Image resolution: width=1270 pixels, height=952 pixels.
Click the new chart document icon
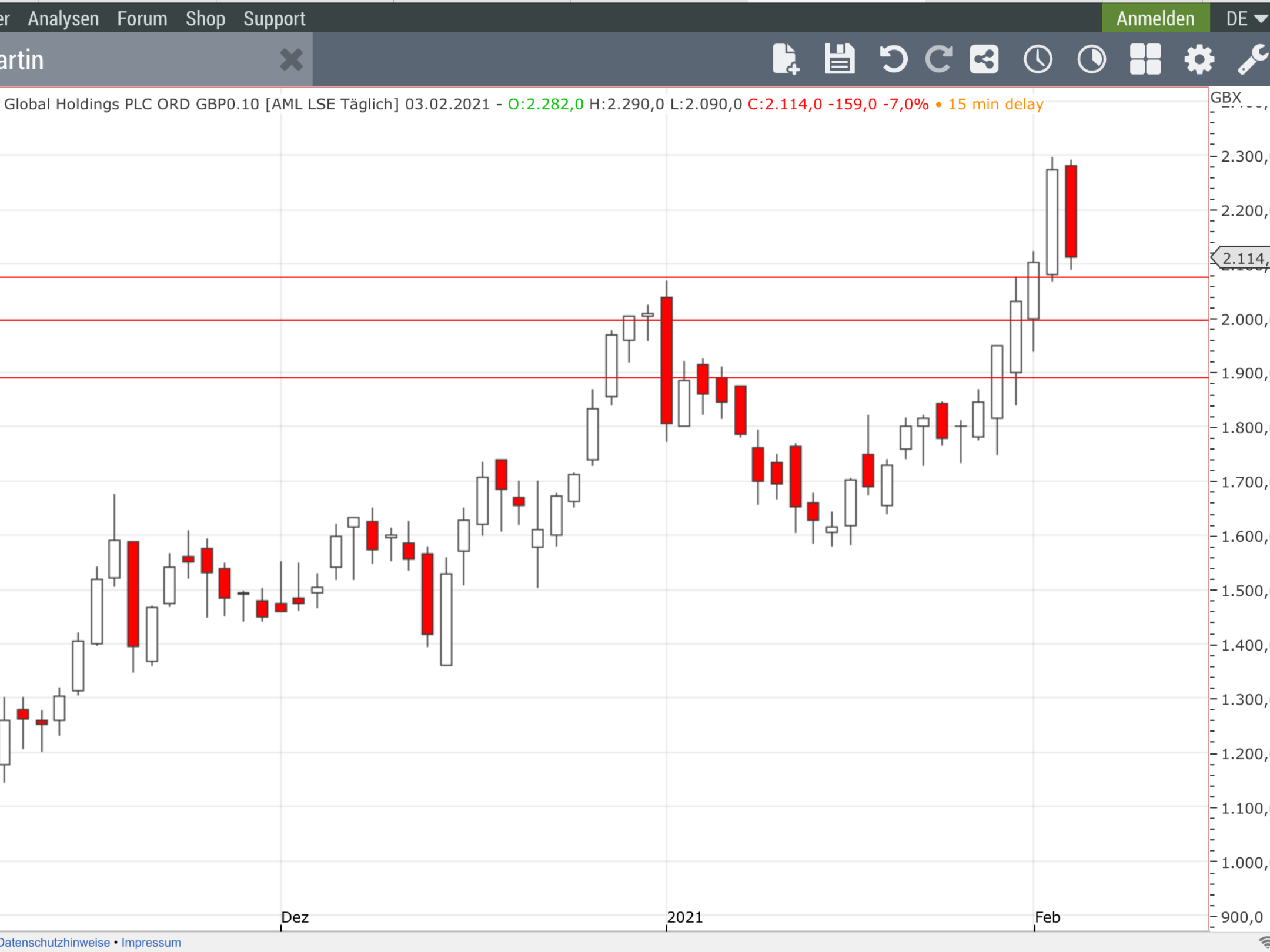tap(786, 59)
